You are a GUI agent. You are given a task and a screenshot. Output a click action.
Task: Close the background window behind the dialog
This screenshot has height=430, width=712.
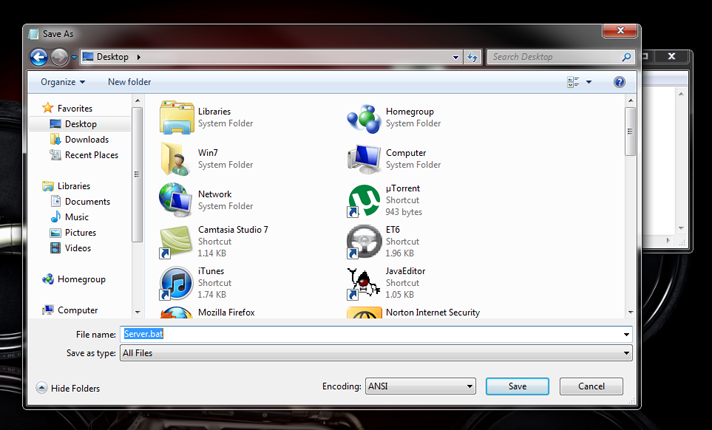tap(672, 56)
